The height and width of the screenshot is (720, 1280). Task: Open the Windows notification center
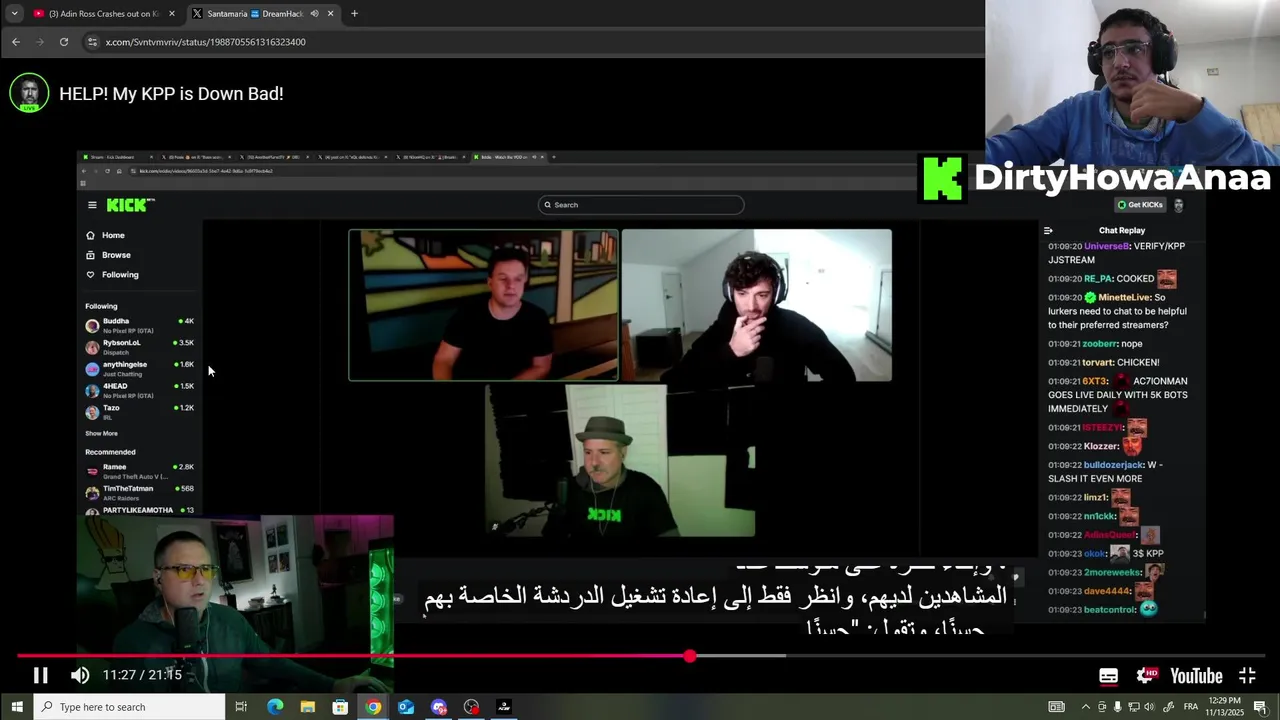point(1261,707)
